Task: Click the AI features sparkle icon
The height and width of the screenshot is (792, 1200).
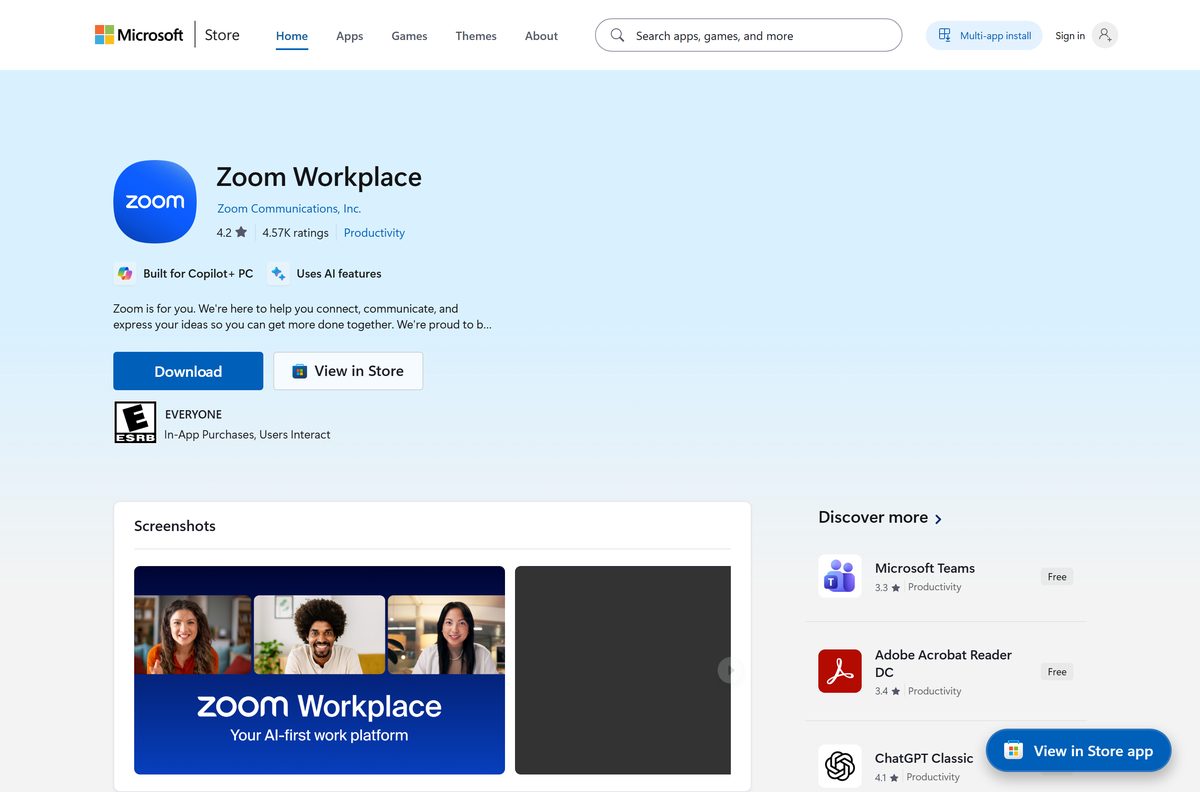Action: 278,273
